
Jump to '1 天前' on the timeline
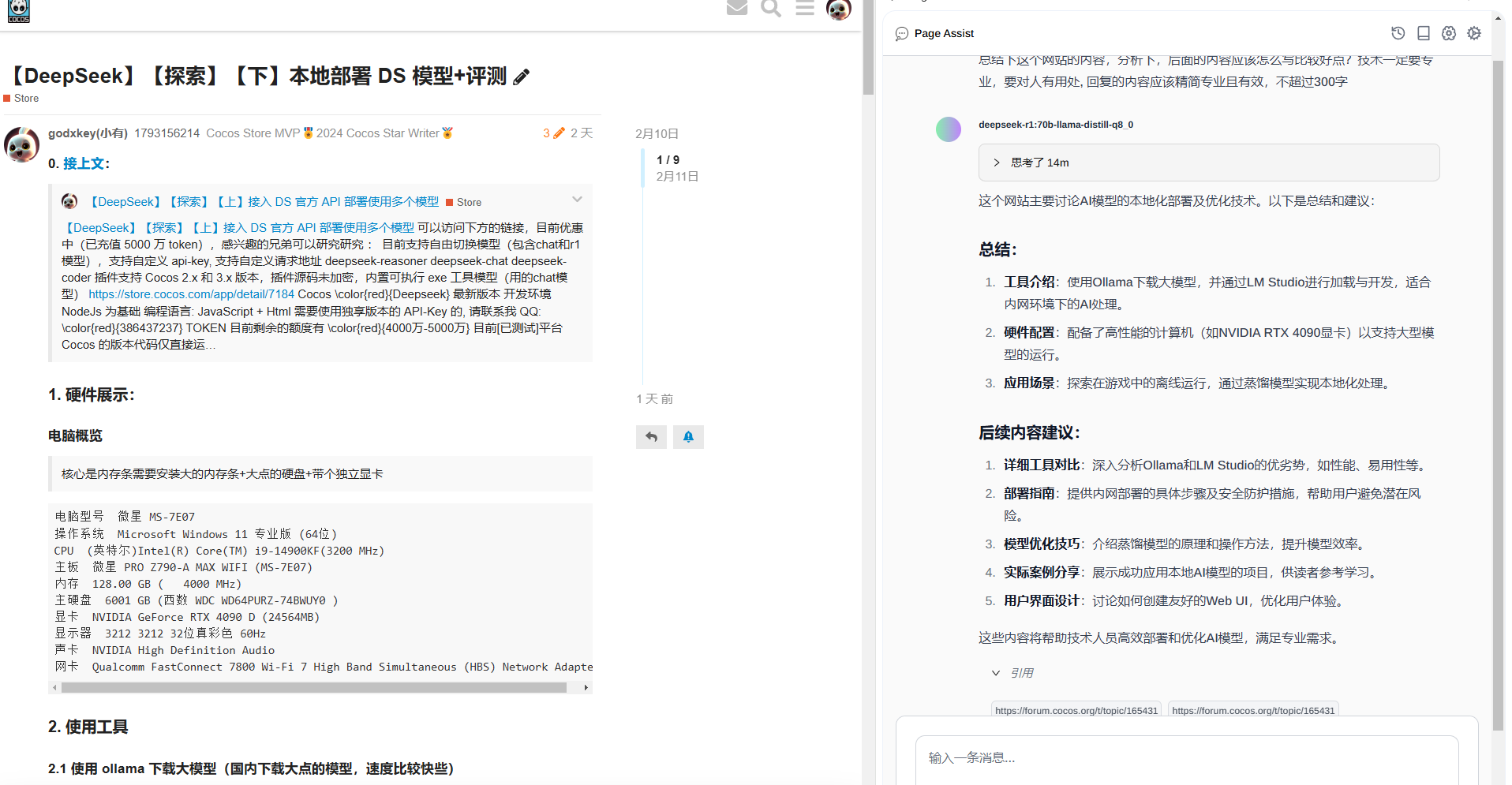pos(654,399)
